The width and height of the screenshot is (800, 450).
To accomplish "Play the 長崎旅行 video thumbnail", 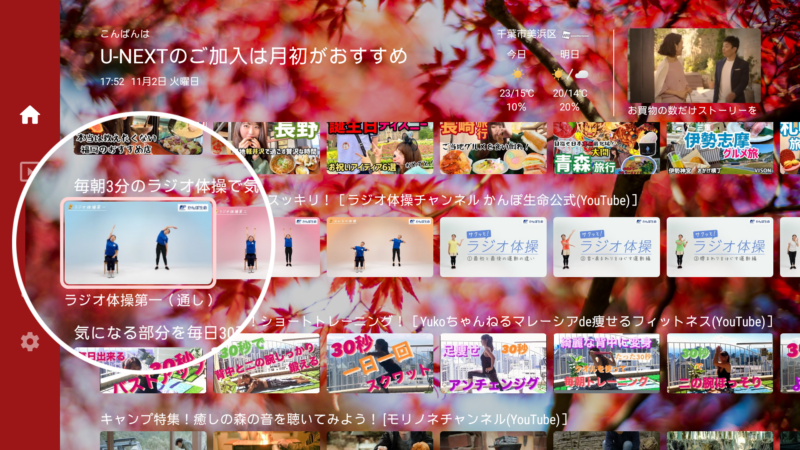I will pos(492,148).
